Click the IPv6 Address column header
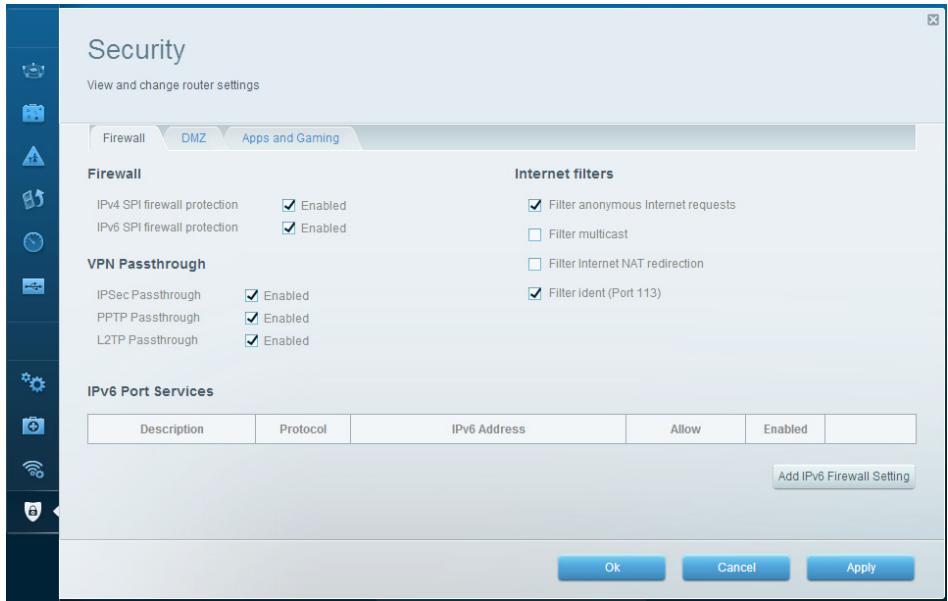The height and width of the screenshot is (601, 948). tap(489, 429)
